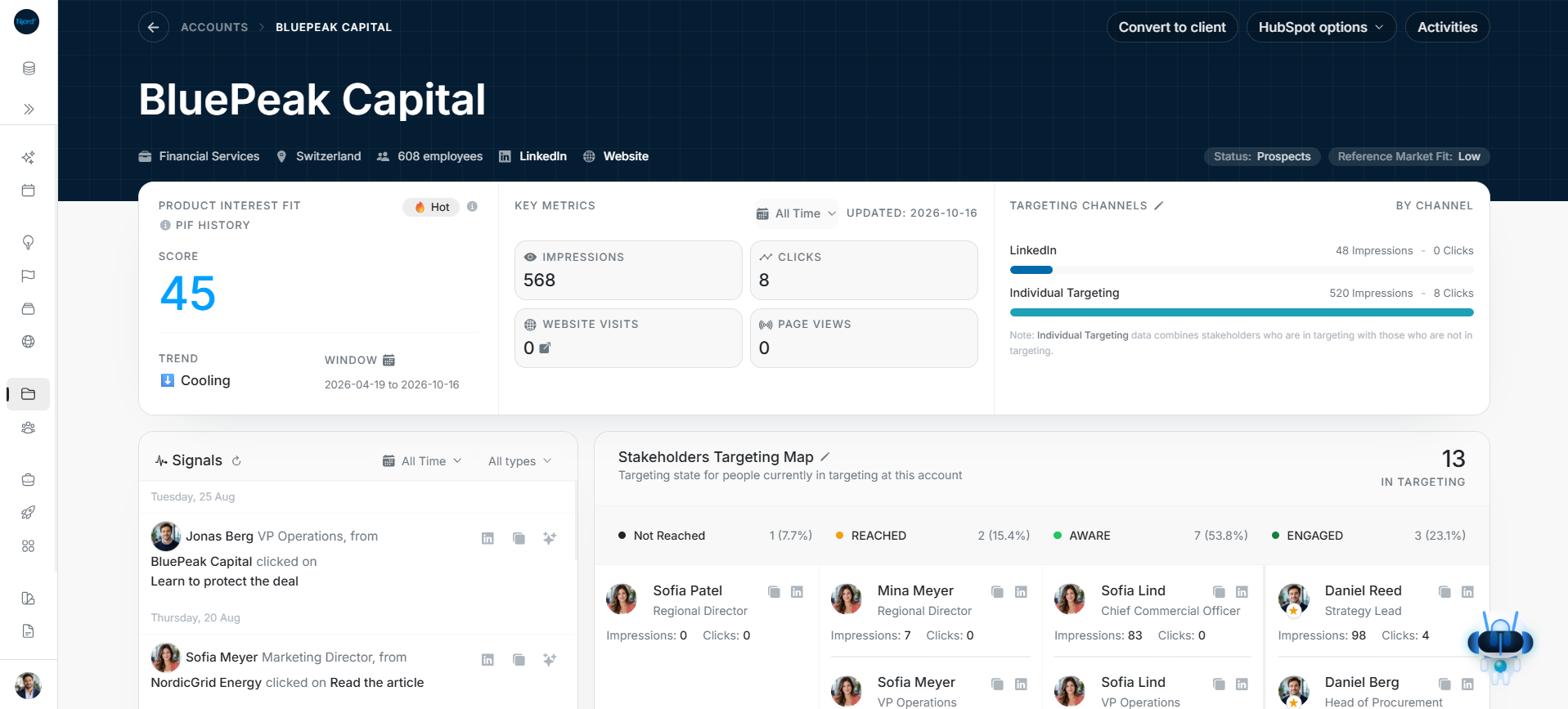Open website visits external link icon
This screenshot has width=1568, height=709.
(x=546, y=348)
